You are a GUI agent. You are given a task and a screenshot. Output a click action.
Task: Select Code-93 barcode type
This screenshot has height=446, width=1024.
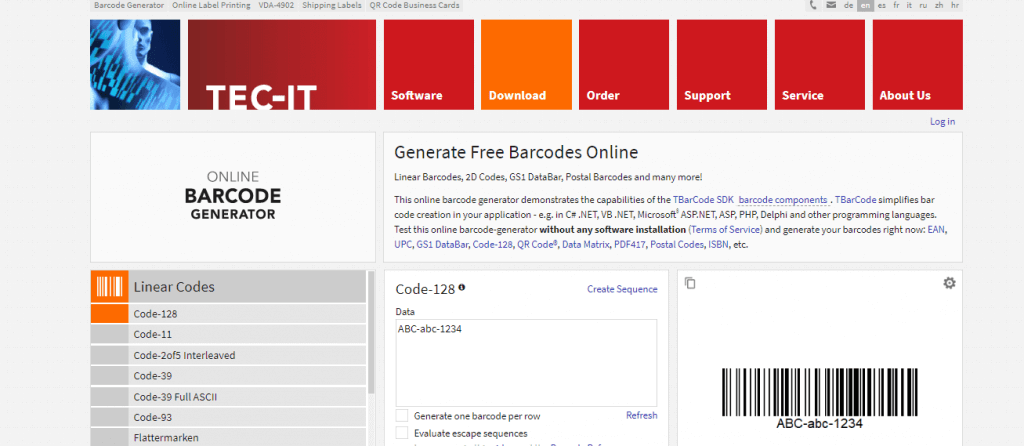click(229, 417)
